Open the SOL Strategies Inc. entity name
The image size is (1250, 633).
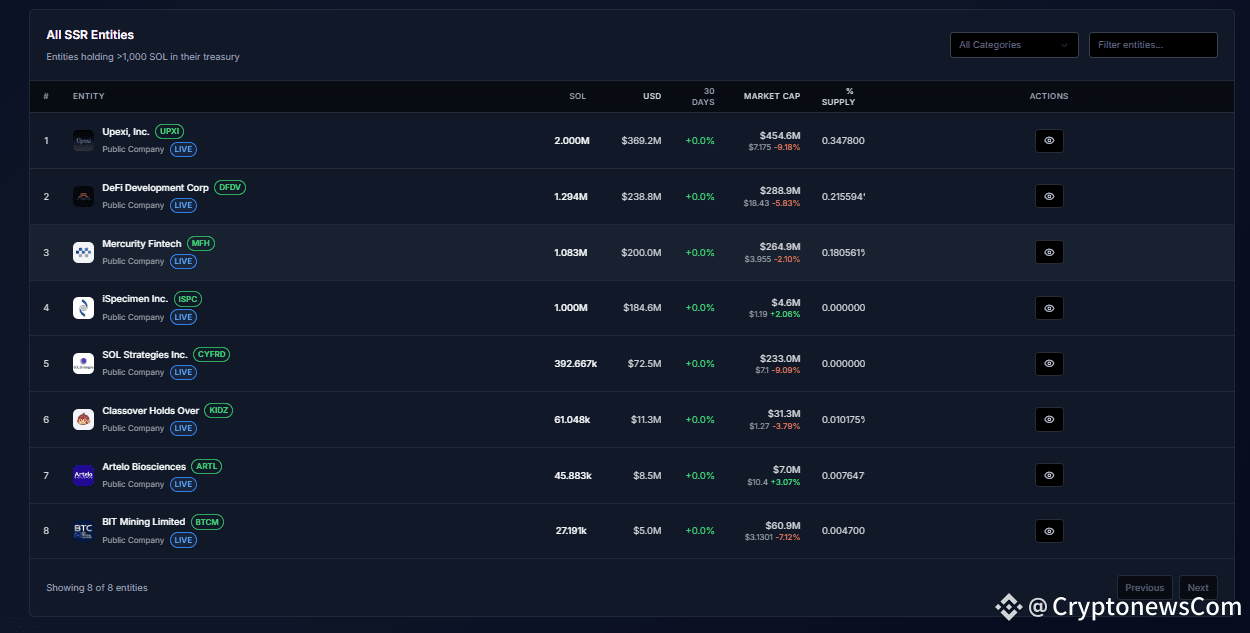145,355
